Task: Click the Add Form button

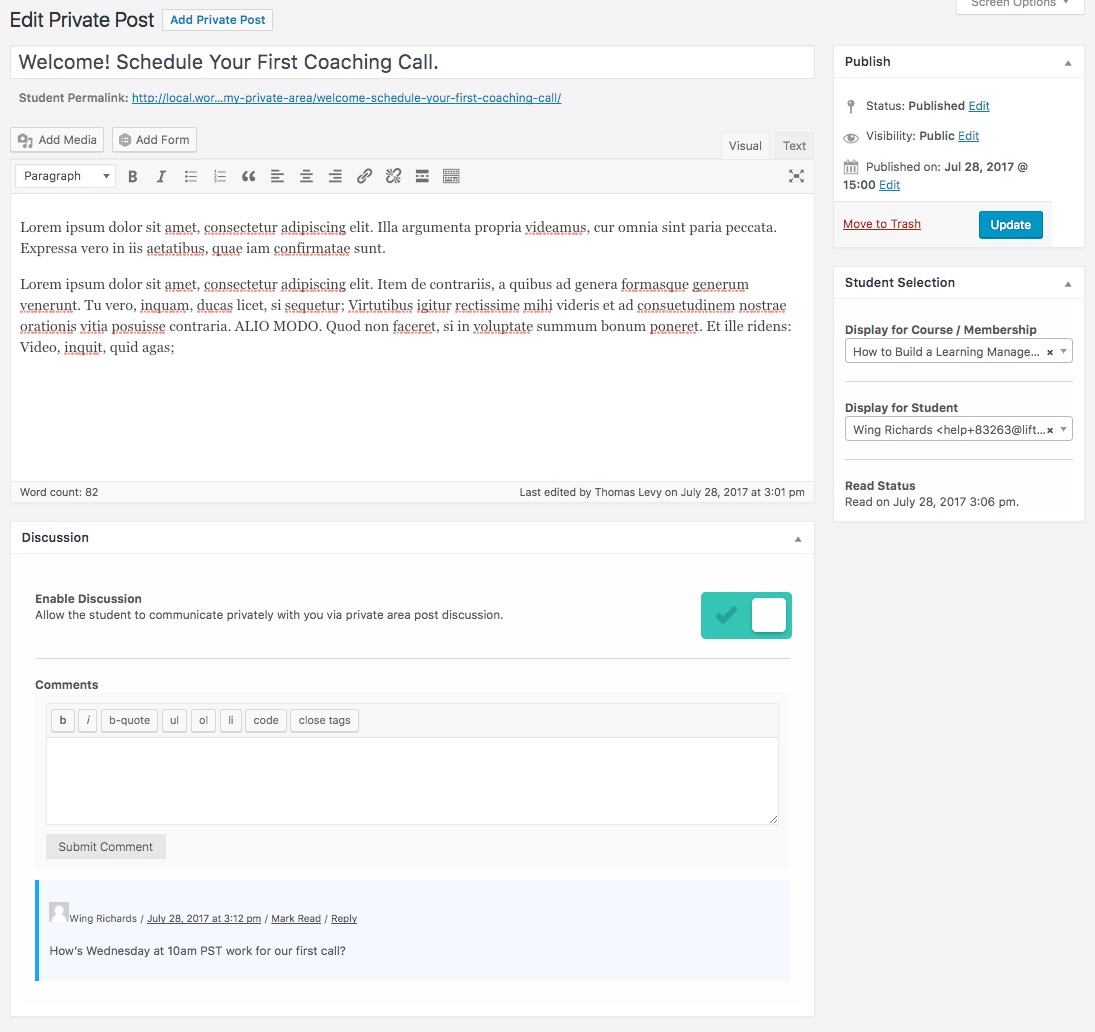Action: point(154,140)
